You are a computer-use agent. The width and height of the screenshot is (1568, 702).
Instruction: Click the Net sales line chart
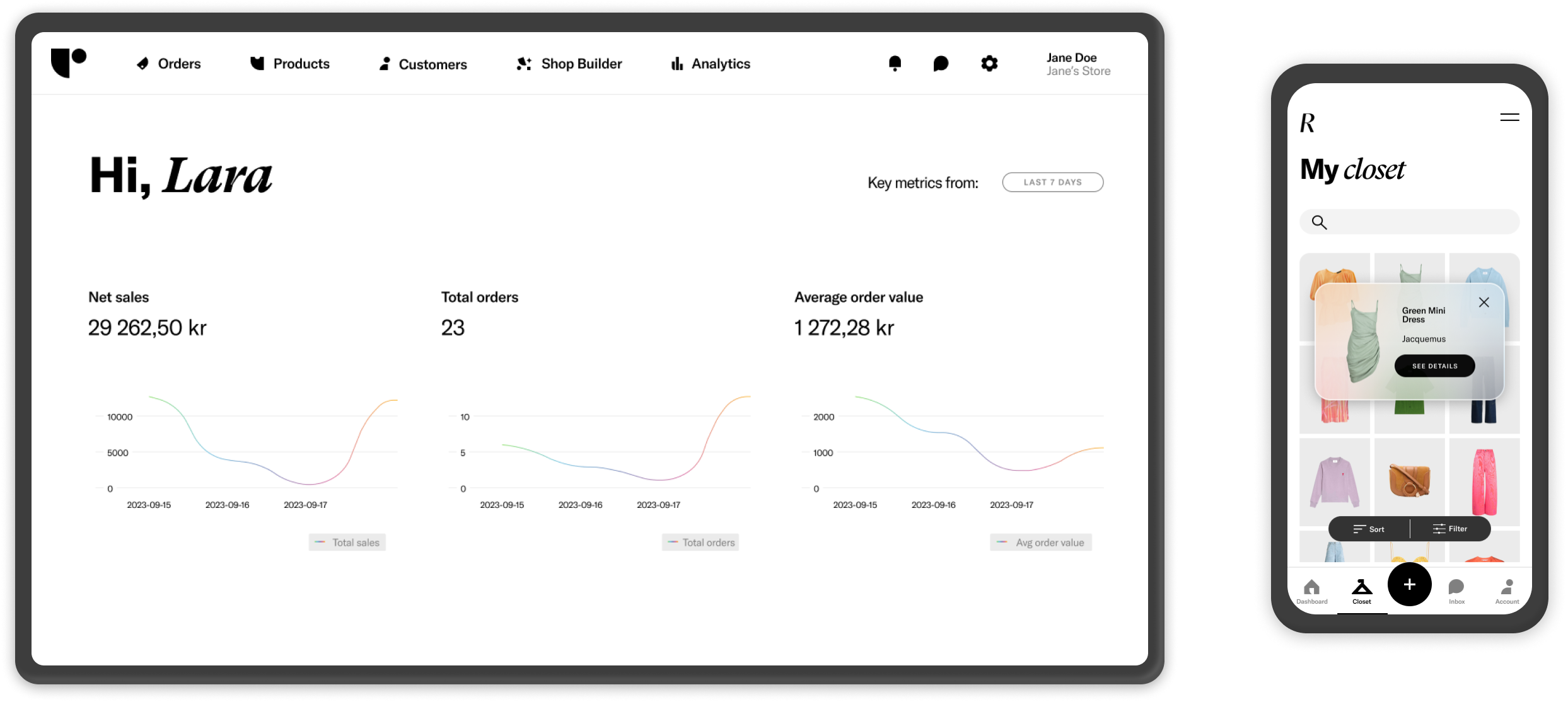[x=246, y=451]
